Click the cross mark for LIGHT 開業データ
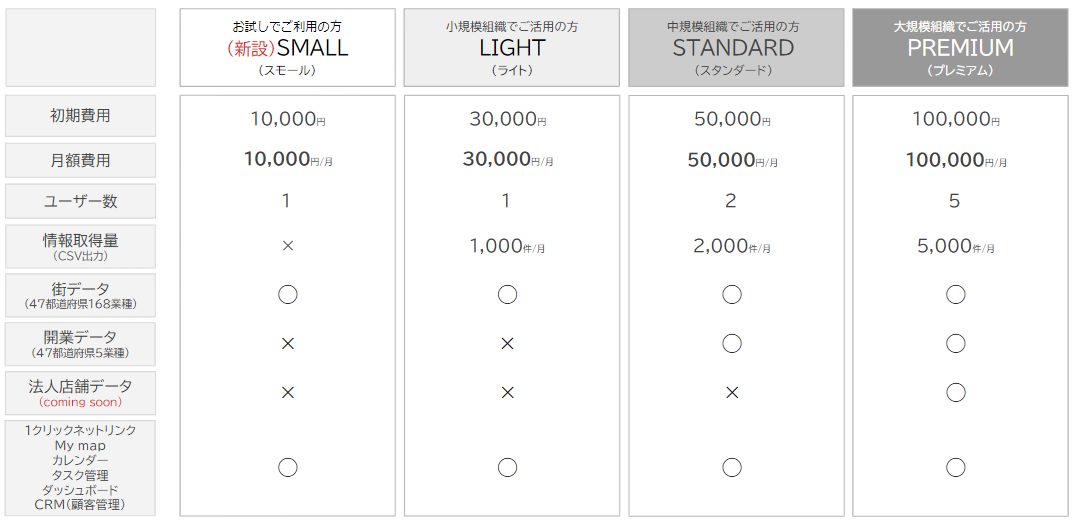This screenshot has width=1073, height=522. 507,343
